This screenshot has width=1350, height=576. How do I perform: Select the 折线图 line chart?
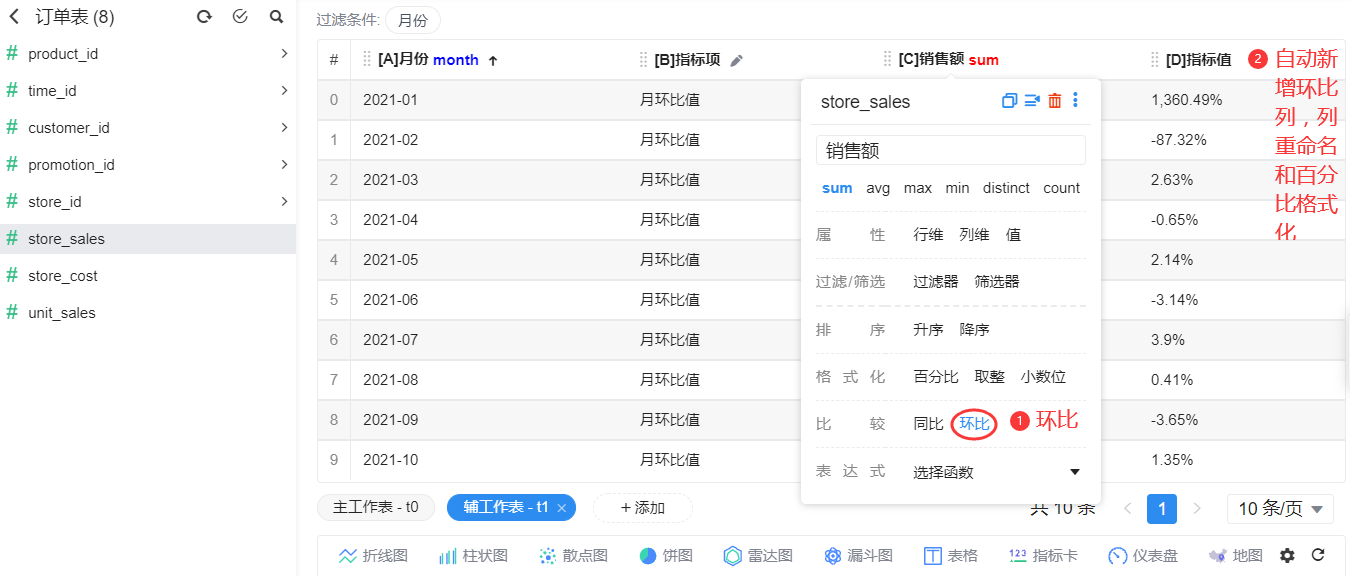pyautogui.click(x=373, y=556)
